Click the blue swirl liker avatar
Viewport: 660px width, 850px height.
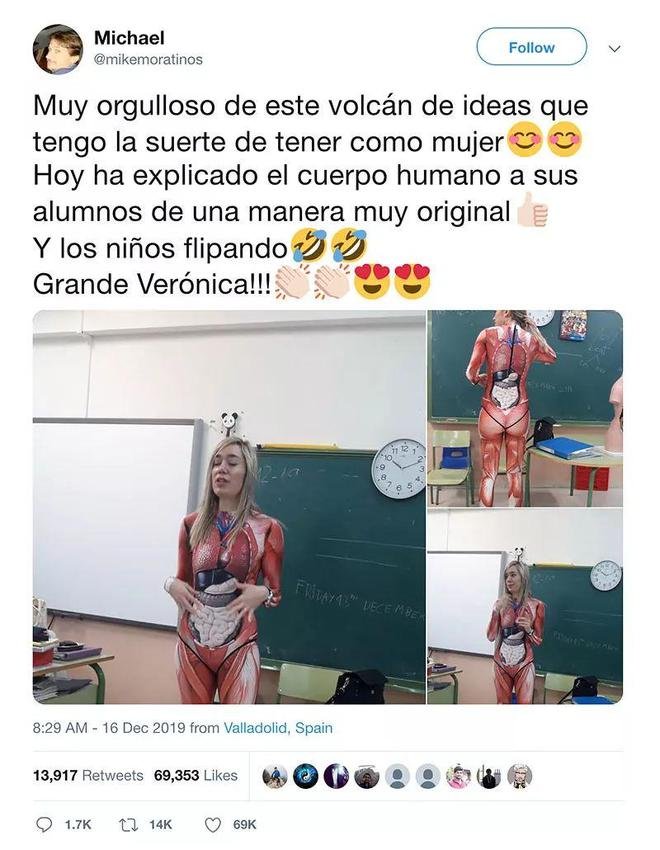[306, 777]
